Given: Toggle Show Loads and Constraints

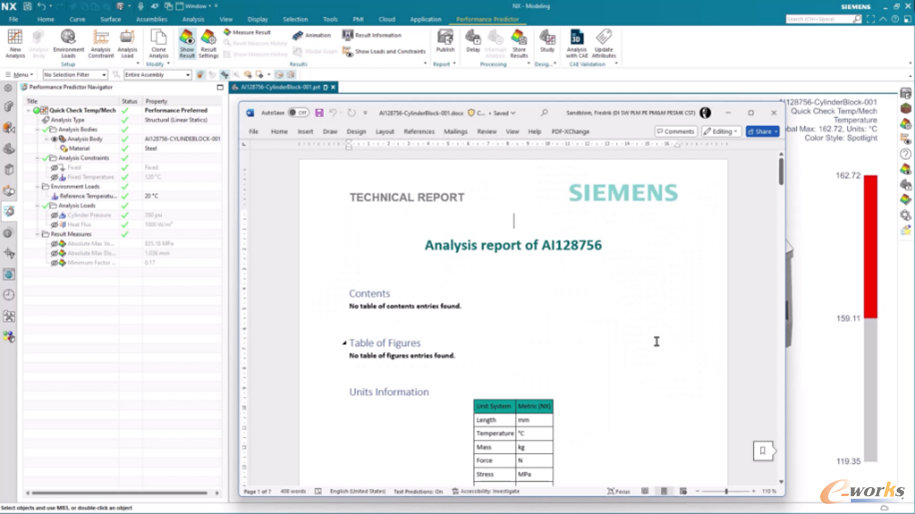Looking at the screenshot, I should click(384, 51).
